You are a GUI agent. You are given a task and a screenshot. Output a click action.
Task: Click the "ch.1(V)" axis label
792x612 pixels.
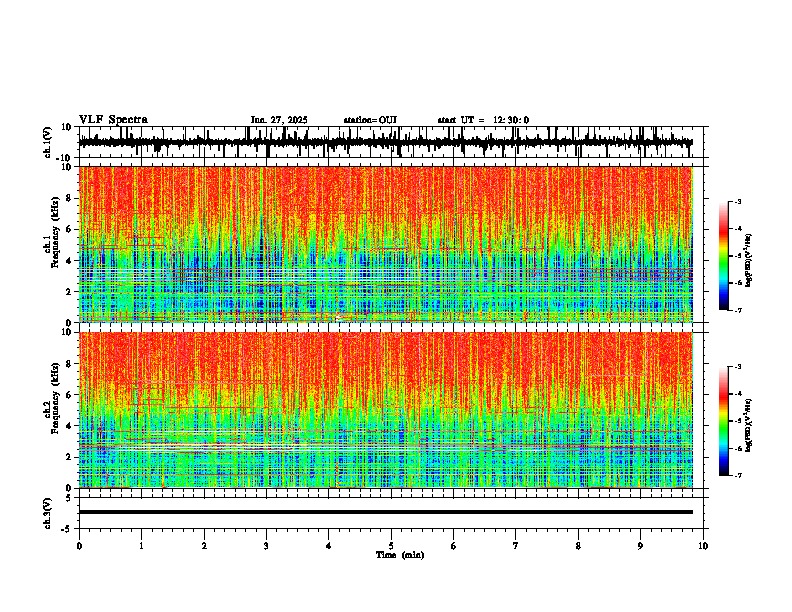48,142
